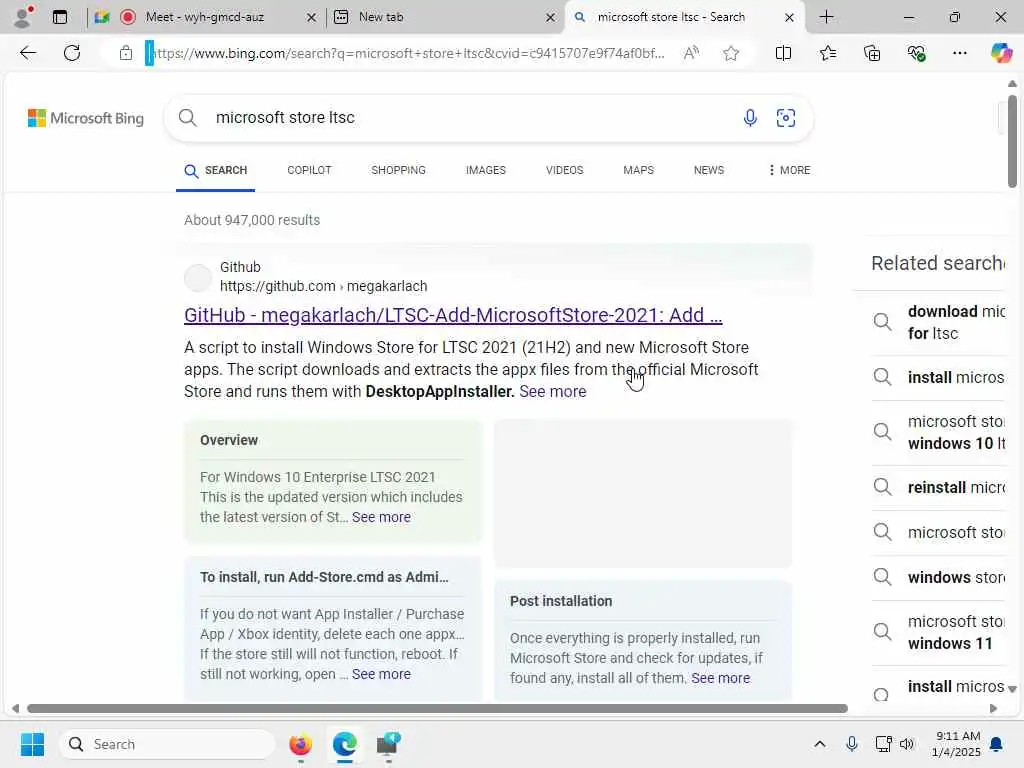
Task: Select related search ending 'windows 10'
Action: pyautogui.click(x=940, y=432)
